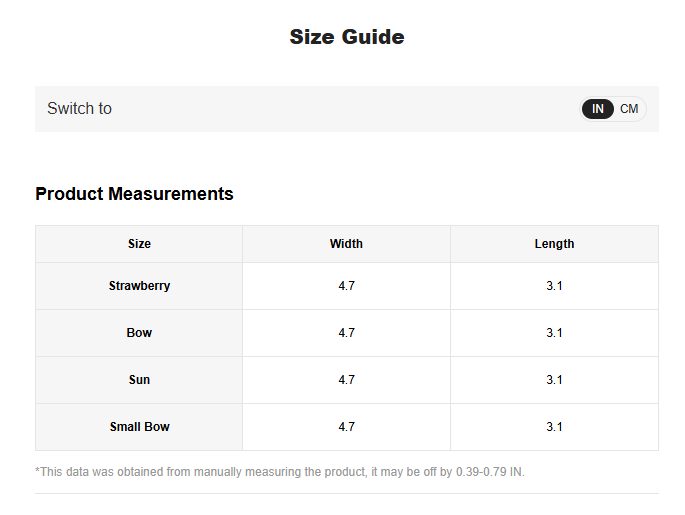Screen dimensions: 685x515
Task: Click the Length value for Strawberry
Action: pos(554,286)
